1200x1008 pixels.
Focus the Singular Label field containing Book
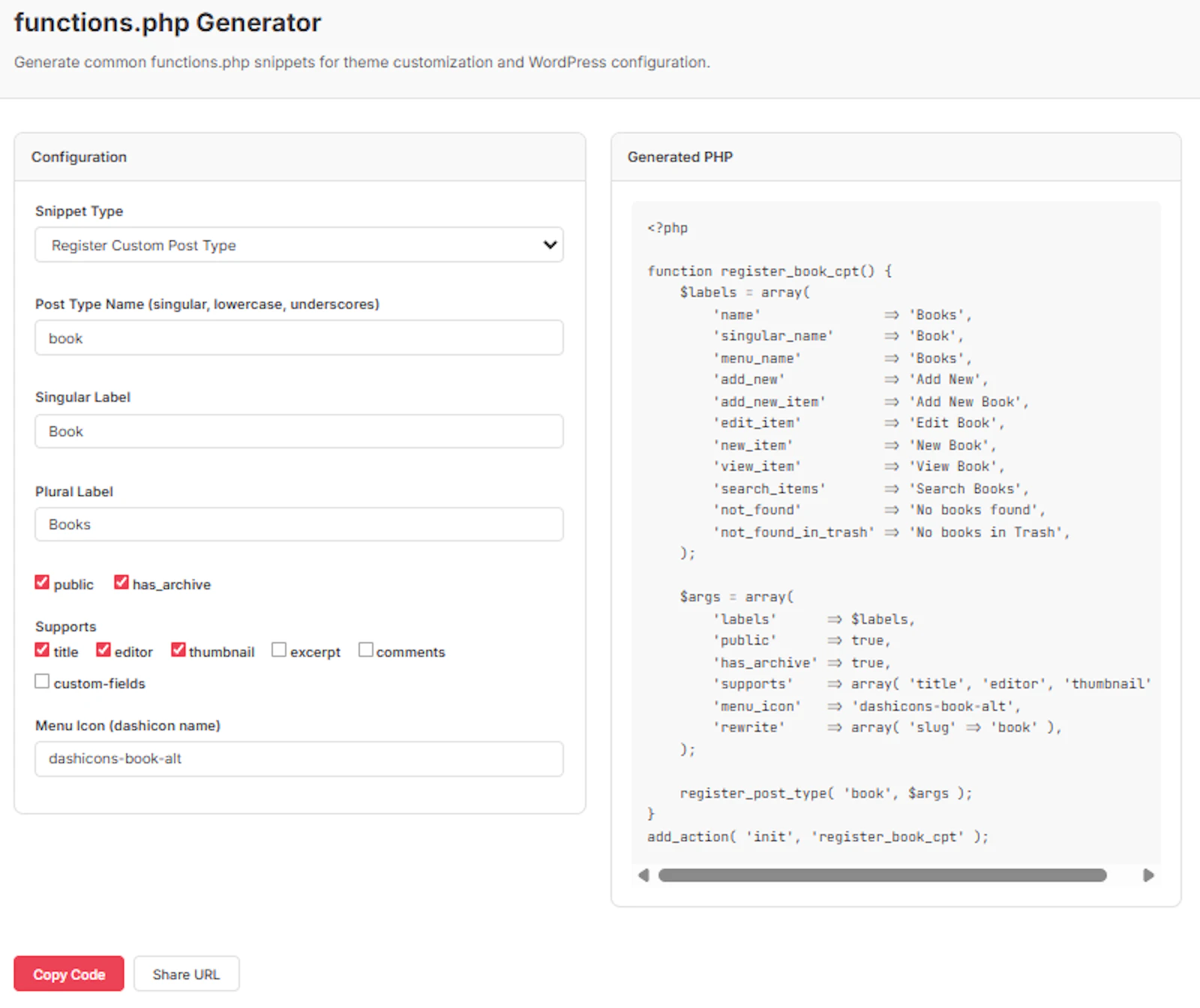click(x=298, y=431)
